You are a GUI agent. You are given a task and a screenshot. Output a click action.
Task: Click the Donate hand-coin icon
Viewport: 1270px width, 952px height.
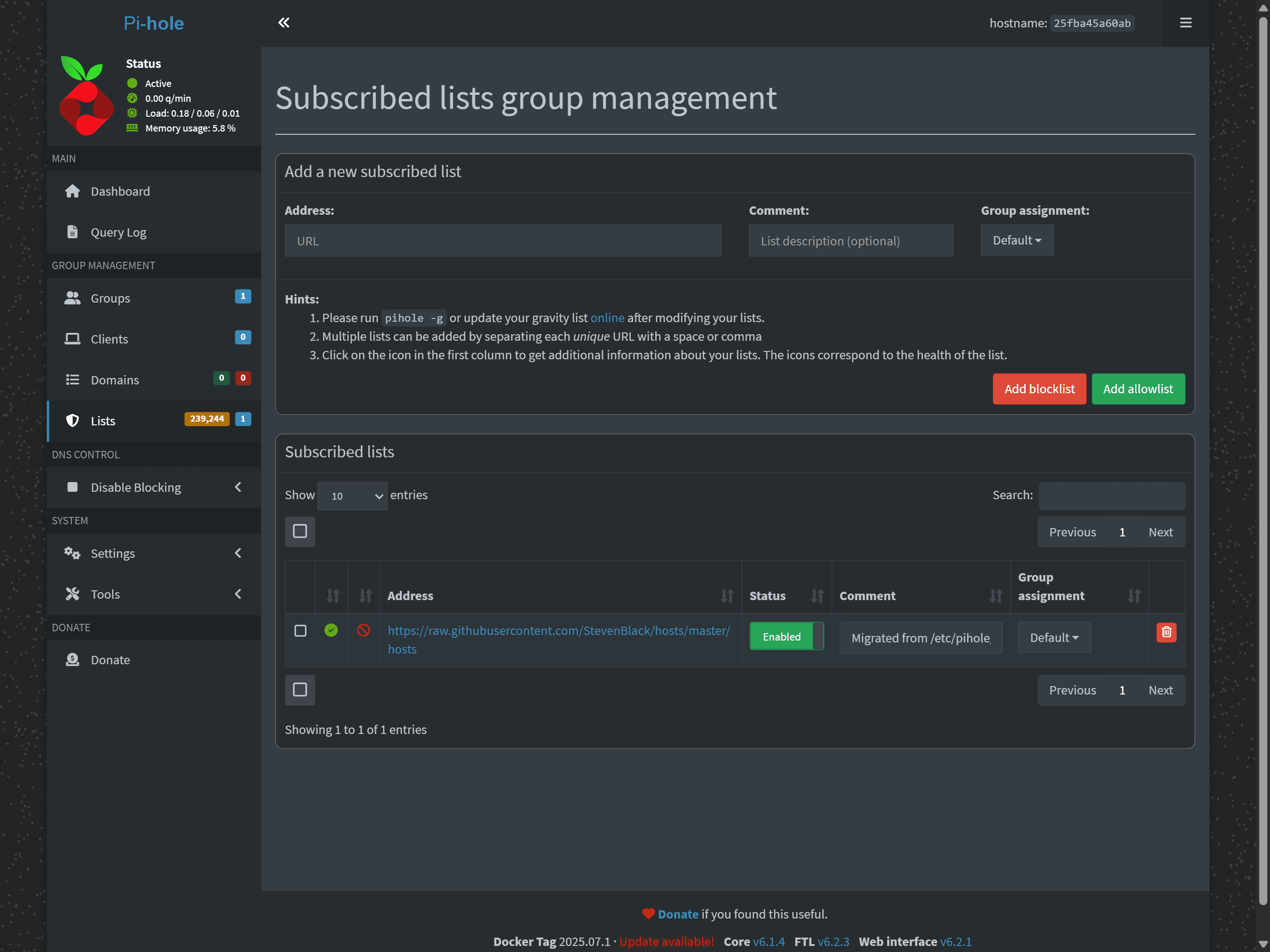tap(73, 660)
